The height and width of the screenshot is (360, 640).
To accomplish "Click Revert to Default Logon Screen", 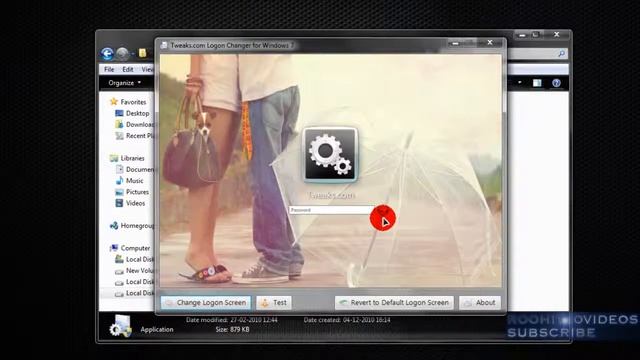I will point(394,303).
